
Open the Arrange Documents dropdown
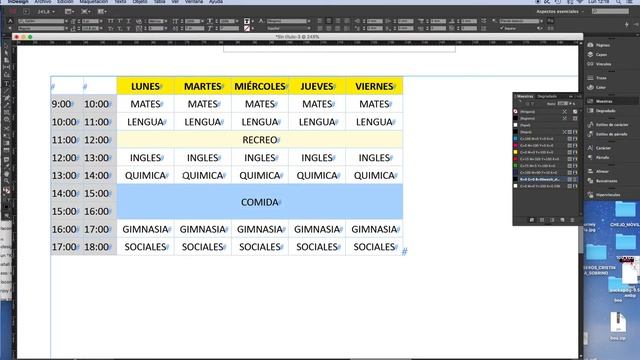coord(102,12)
